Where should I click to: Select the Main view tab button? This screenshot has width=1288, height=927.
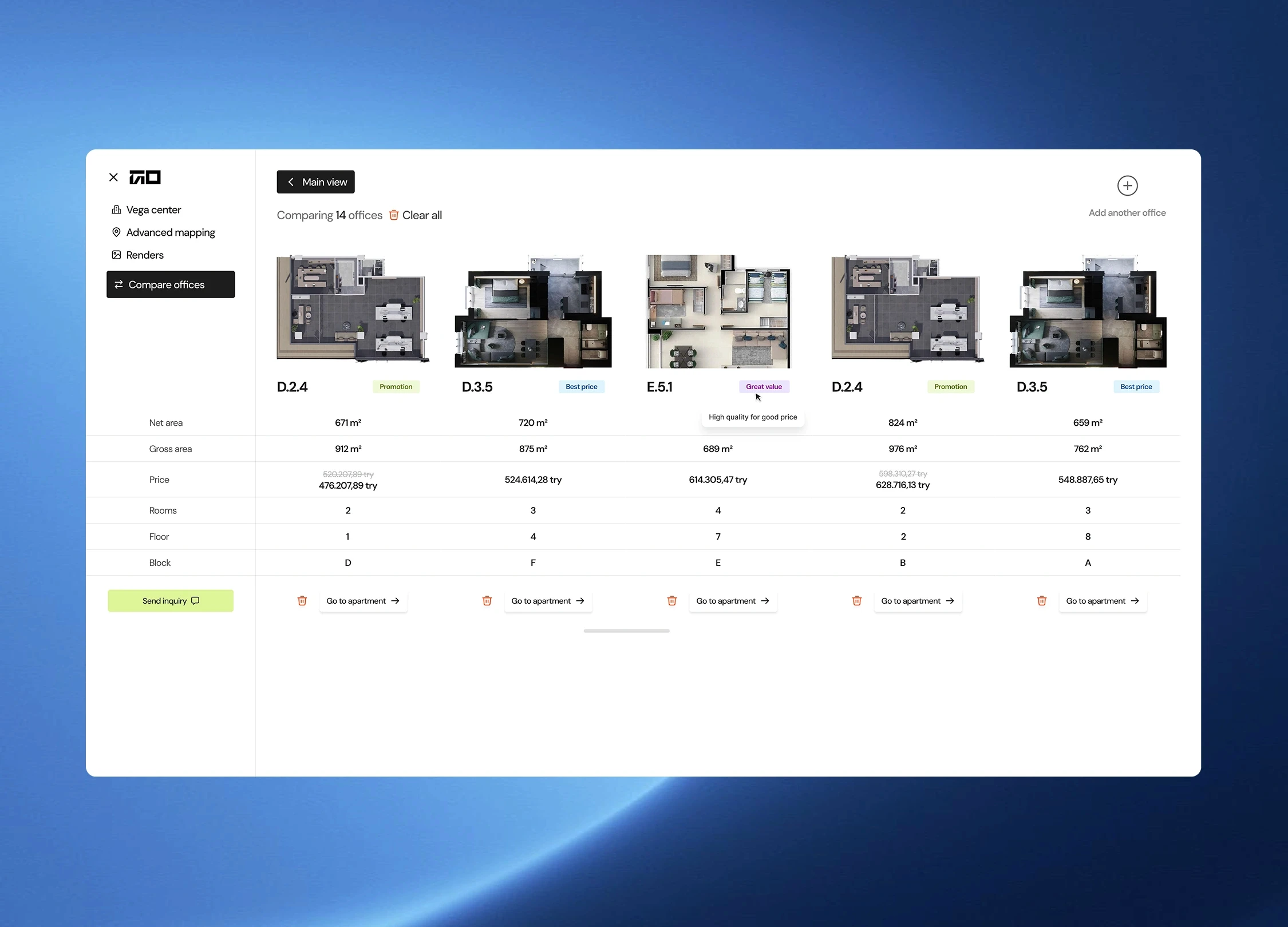[315, 182]
